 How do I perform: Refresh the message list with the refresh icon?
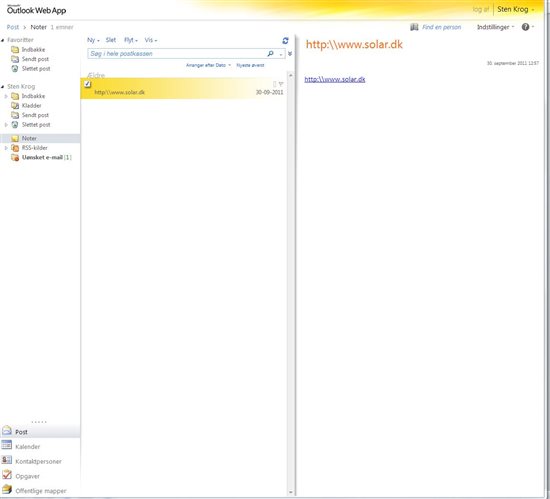(286, 41)
